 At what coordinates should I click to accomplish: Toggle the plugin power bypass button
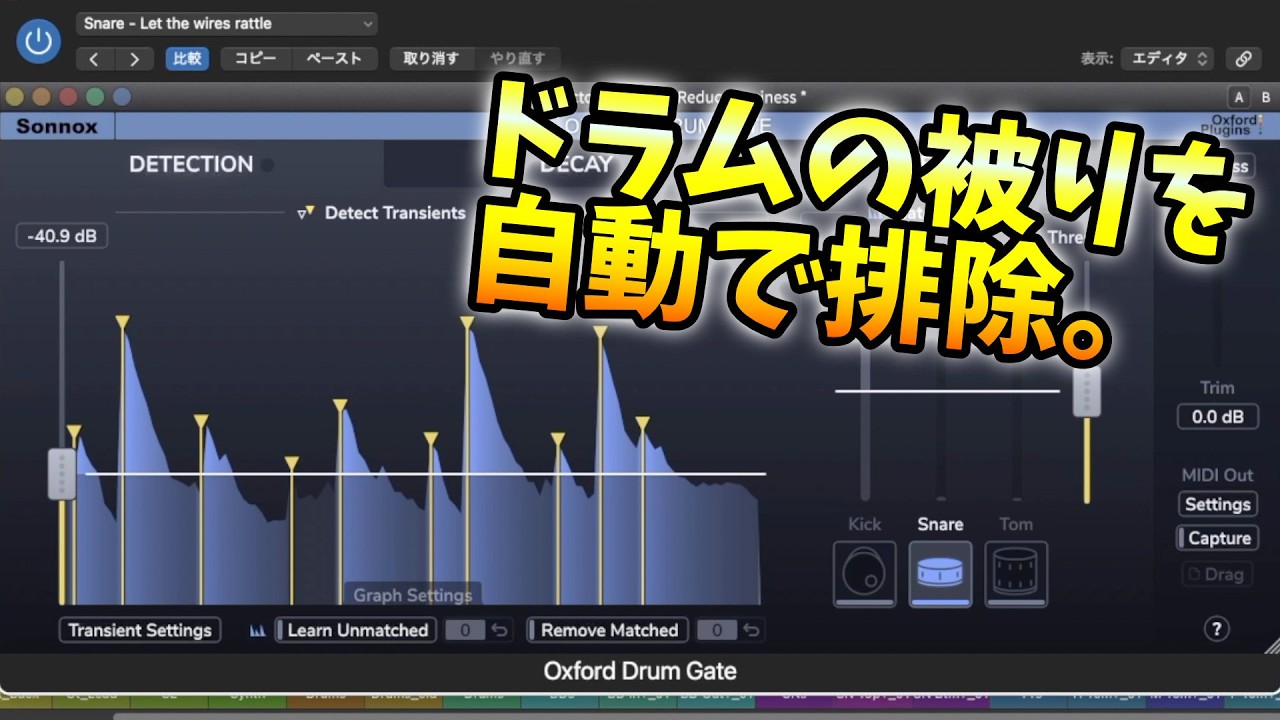coord(38,41)
